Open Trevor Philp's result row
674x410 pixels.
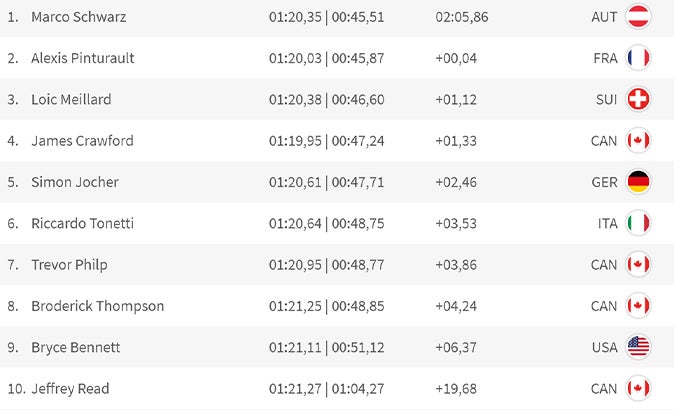coord(69,265)
